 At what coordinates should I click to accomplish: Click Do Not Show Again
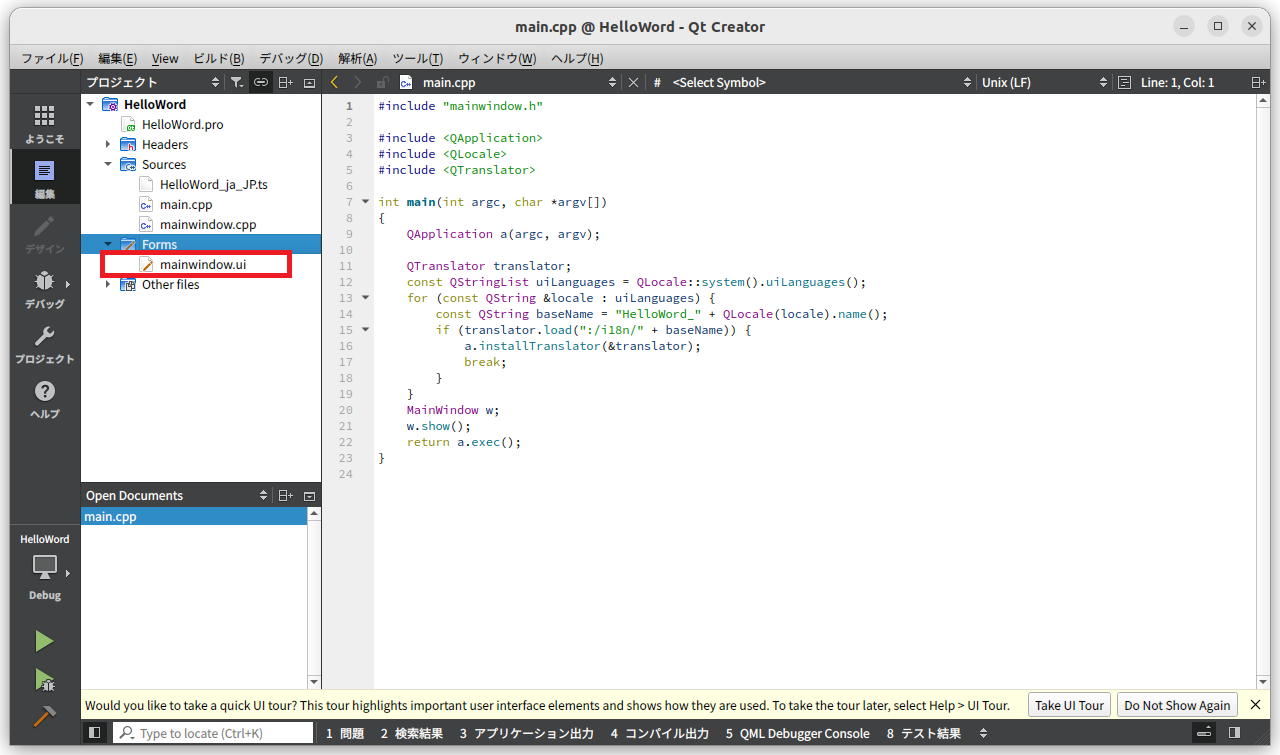1177,705
